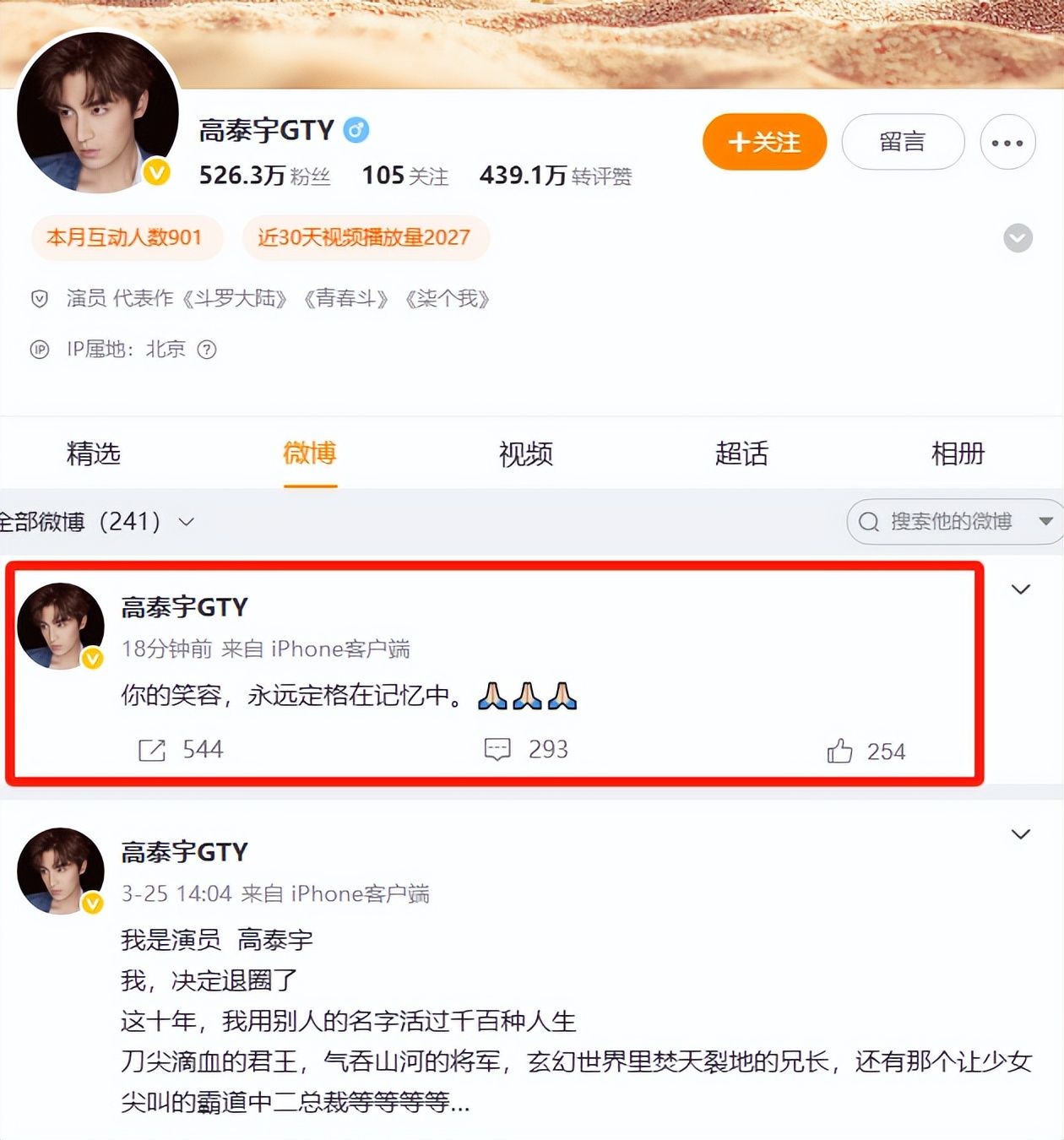Click the repost icon showing 544

coord(152,750)
